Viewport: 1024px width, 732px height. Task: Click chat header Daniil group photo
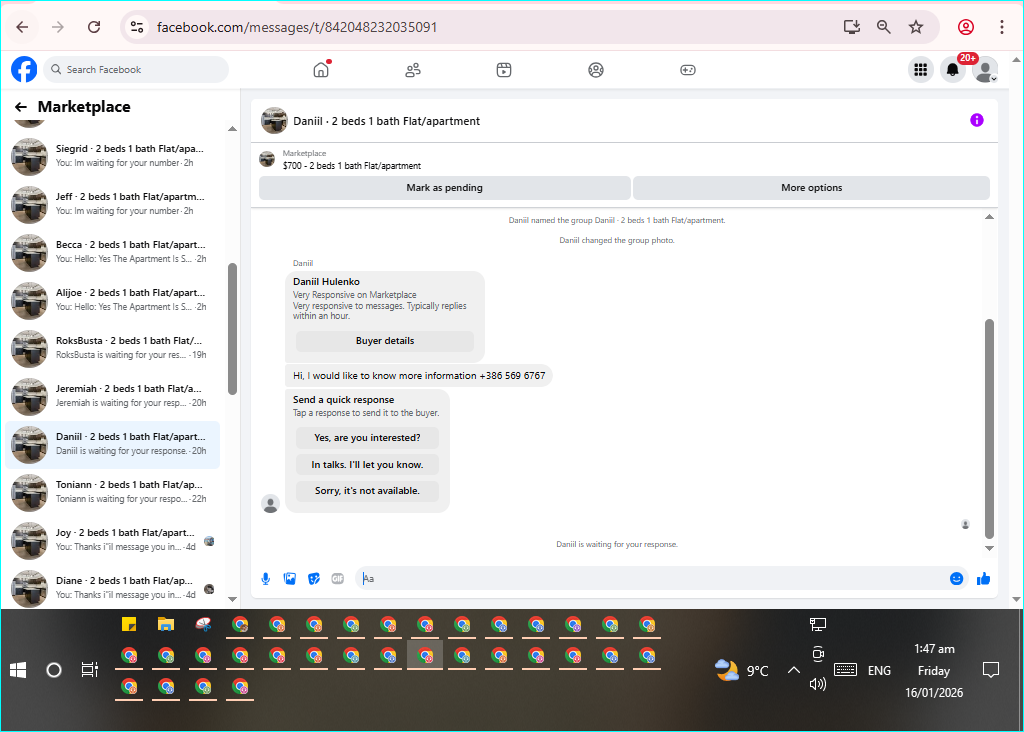pyautogui.click(x=274, y=121)
